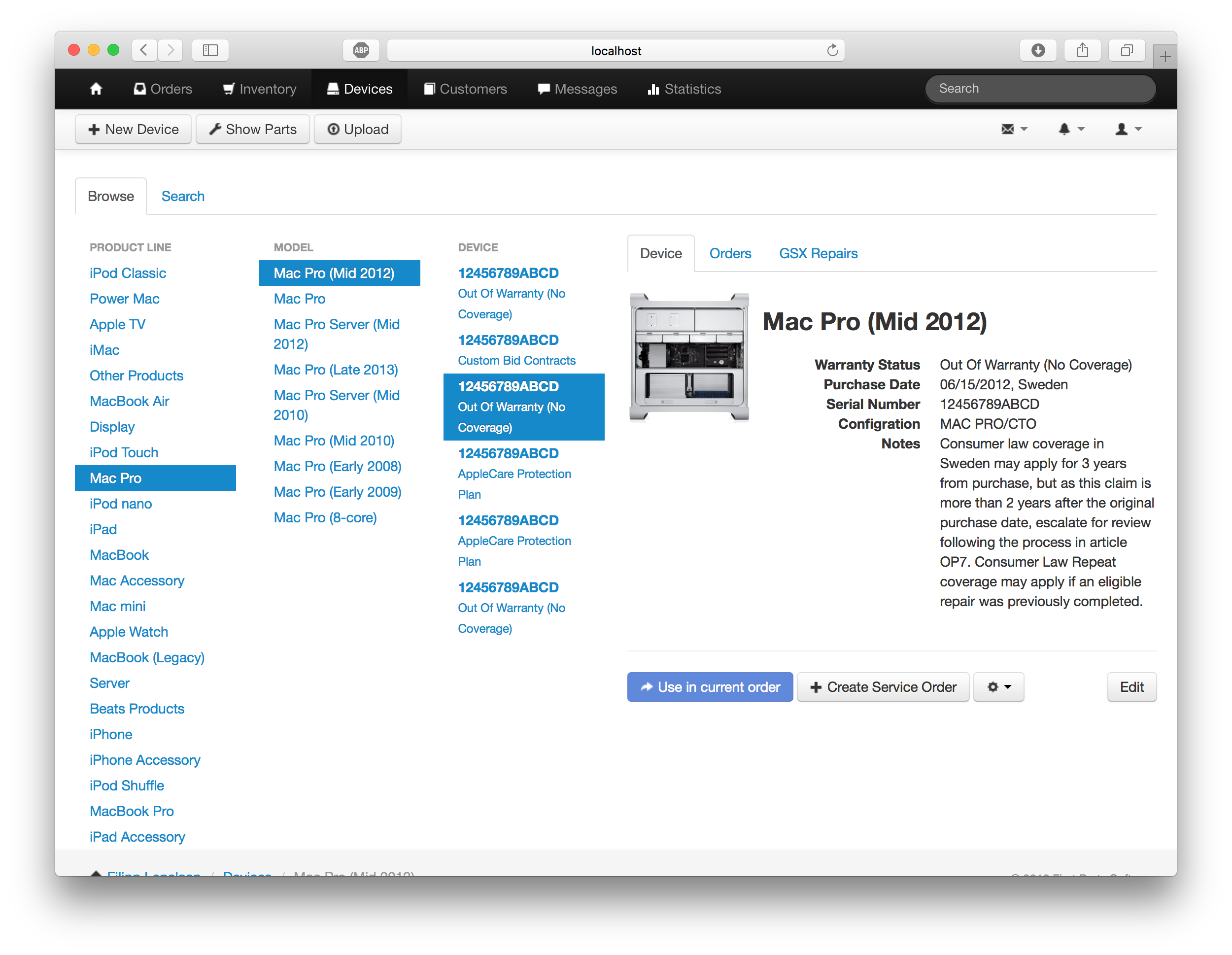Open the envelope messages dropdown
1232x955 pixels.
1014,129
